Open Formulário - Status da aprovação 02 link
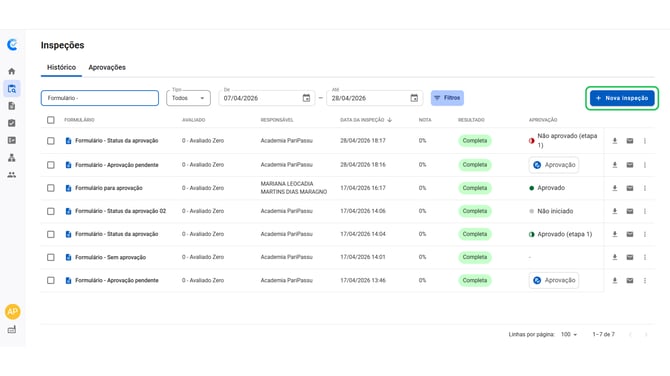 tap(120, 211)
